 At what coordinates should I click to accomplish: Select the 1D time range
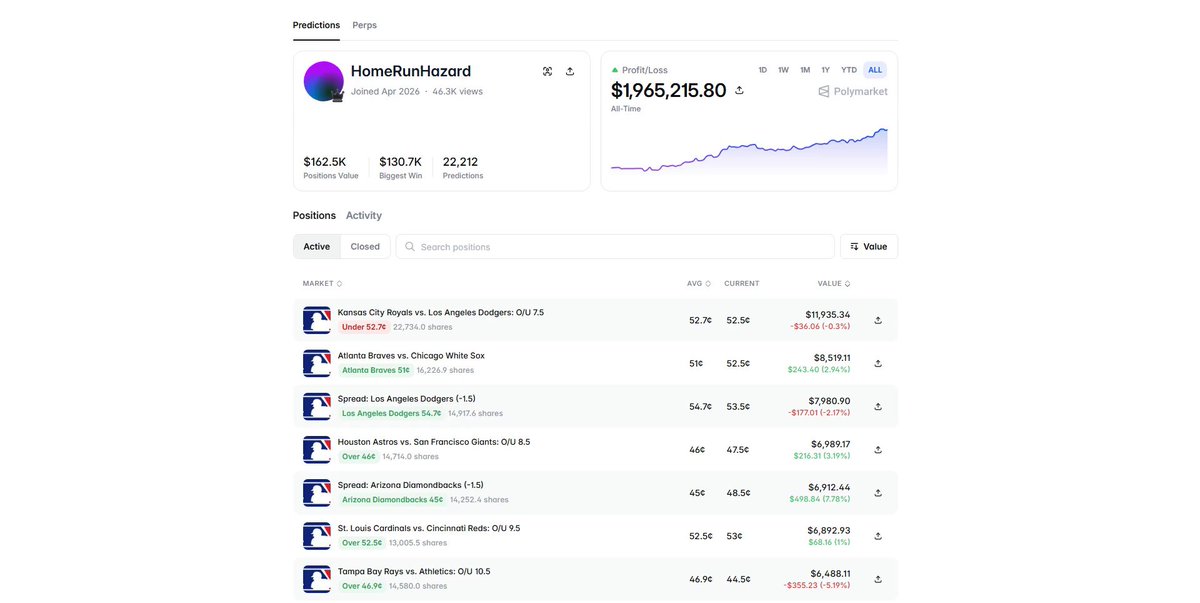click(763, 70)
